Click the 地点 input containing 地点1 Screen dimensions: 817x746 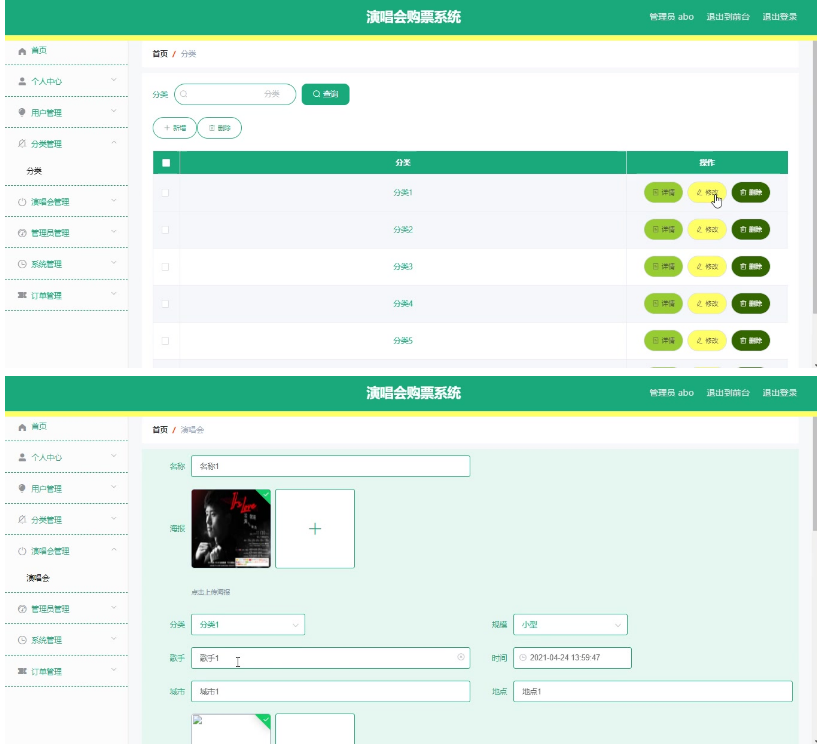(652, 692)
